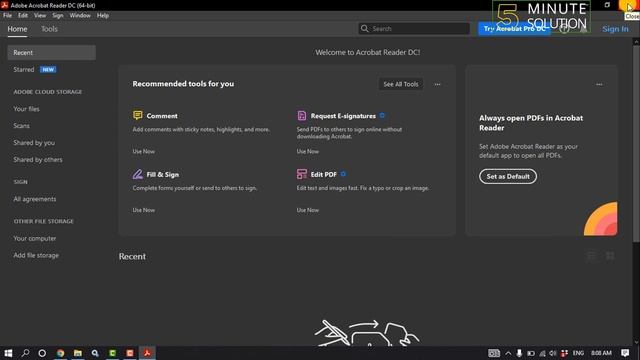Click the microphone icon in the system tray
Image resolution: width=640 pixels, height=360 pixels.
tap(519, 353)
